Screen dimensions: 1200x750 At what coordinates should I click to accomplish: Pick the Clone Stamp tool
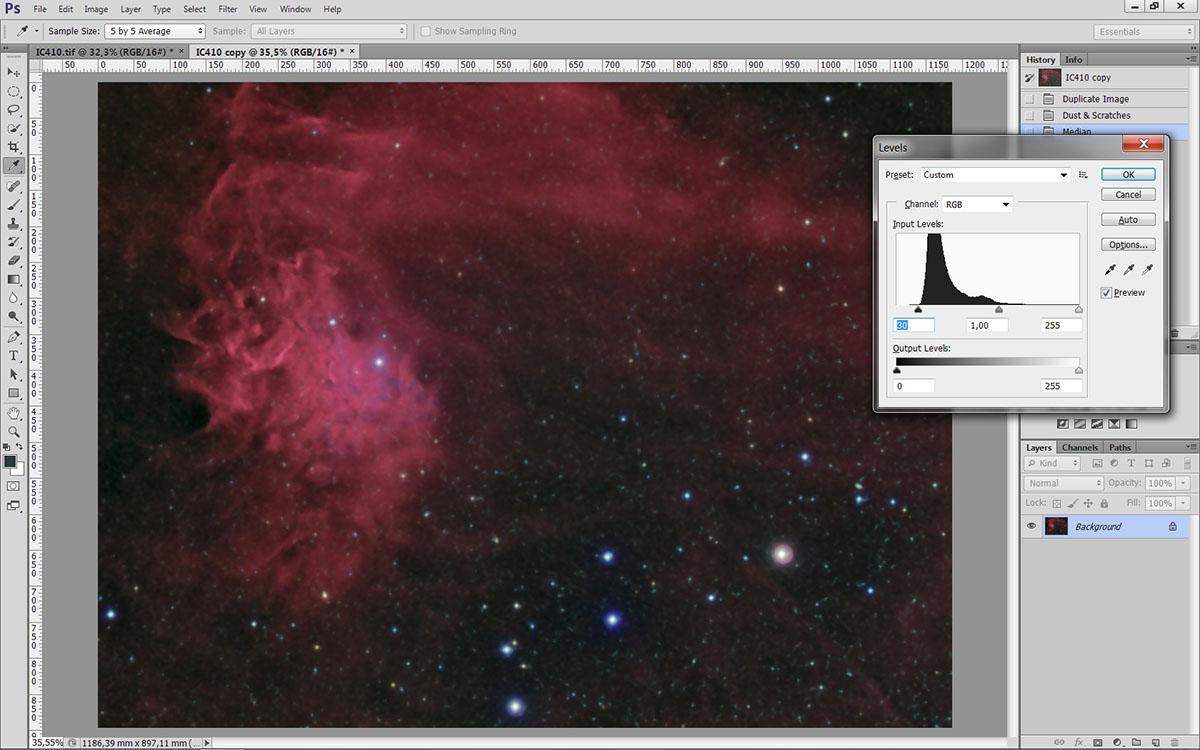[x=14, y=223]
